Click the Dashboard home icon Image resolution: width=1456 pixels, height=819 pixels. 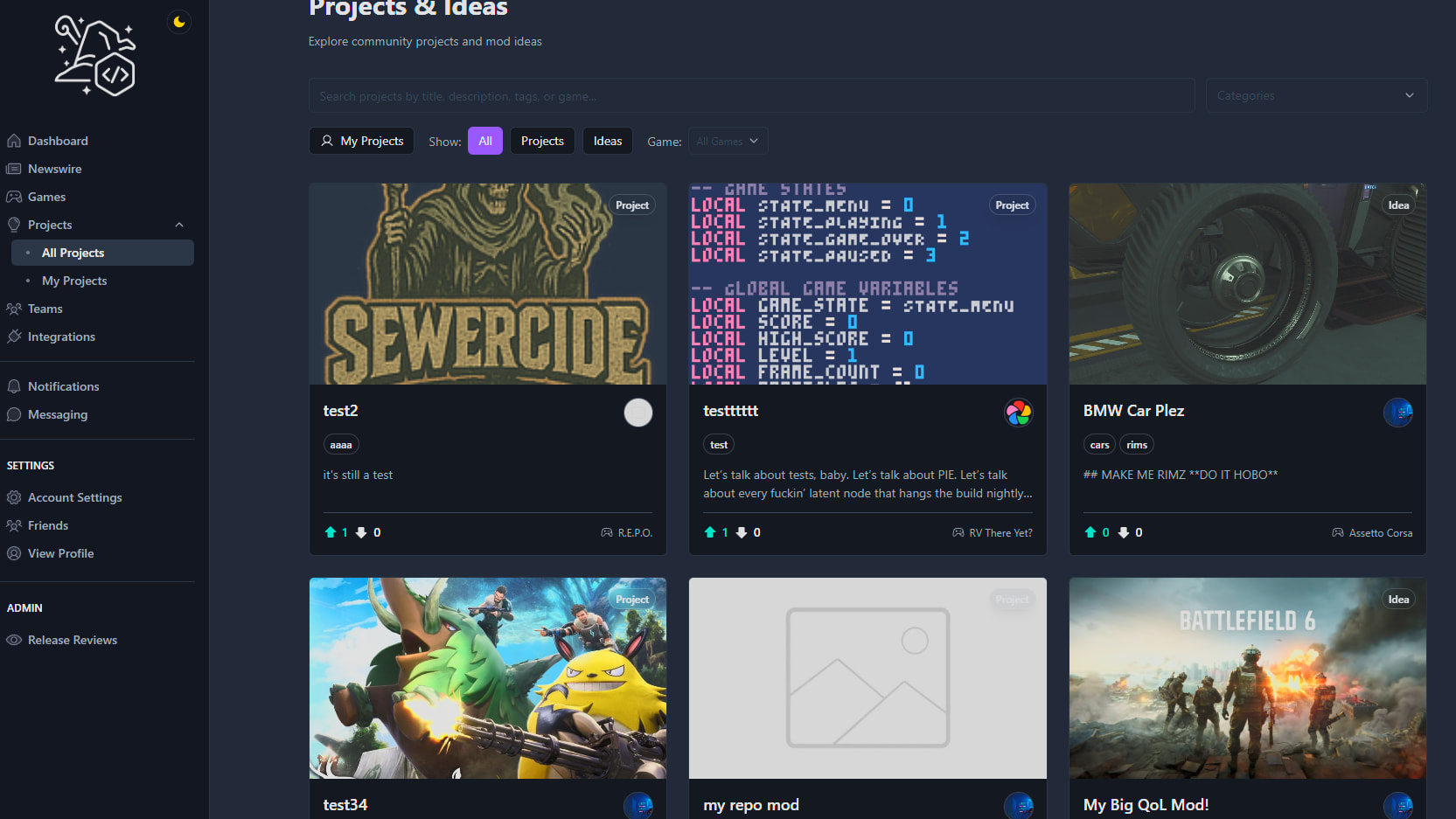point(14,141)
